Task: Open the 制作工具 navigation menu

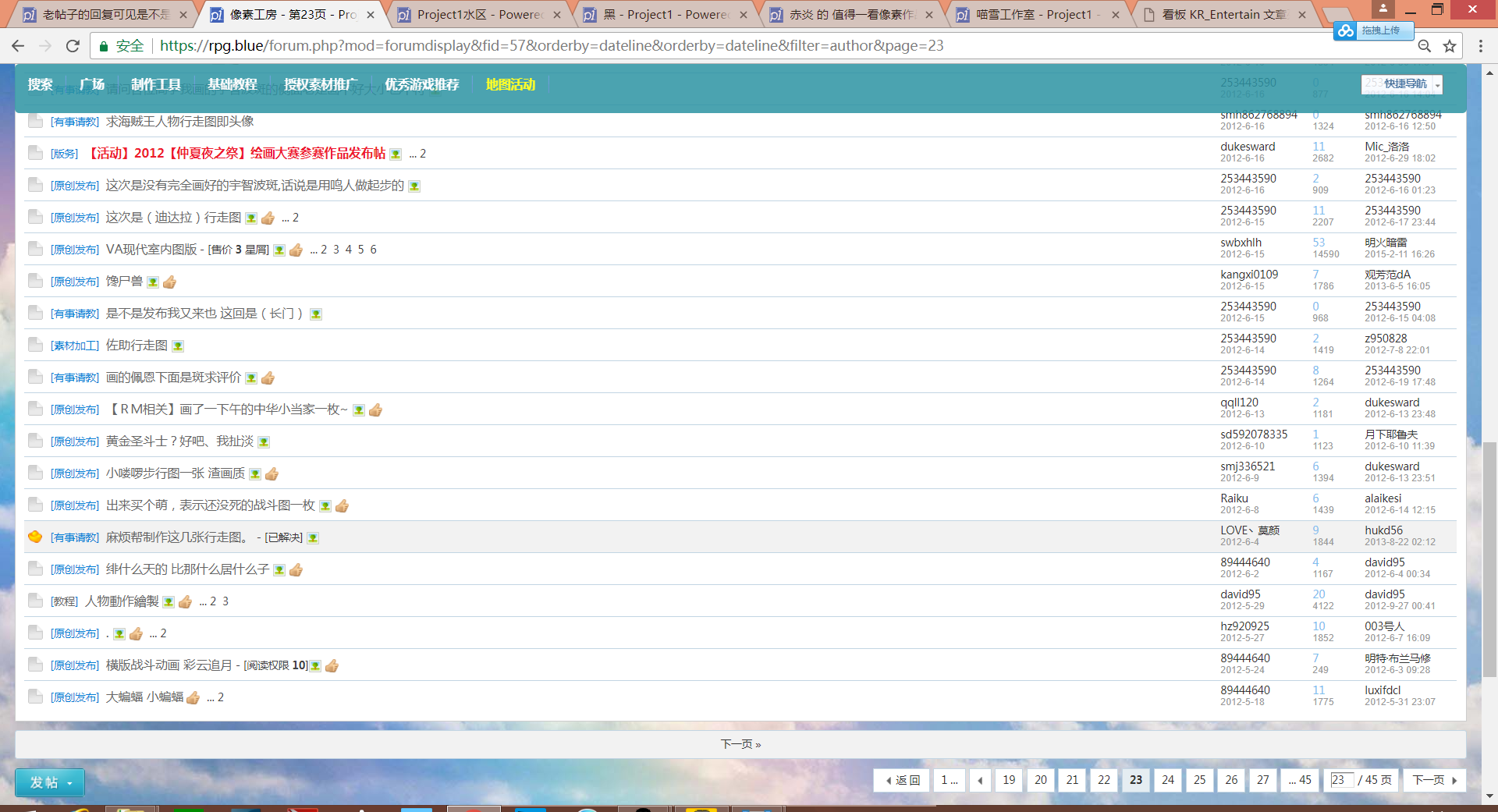Action: click(156, 84)
